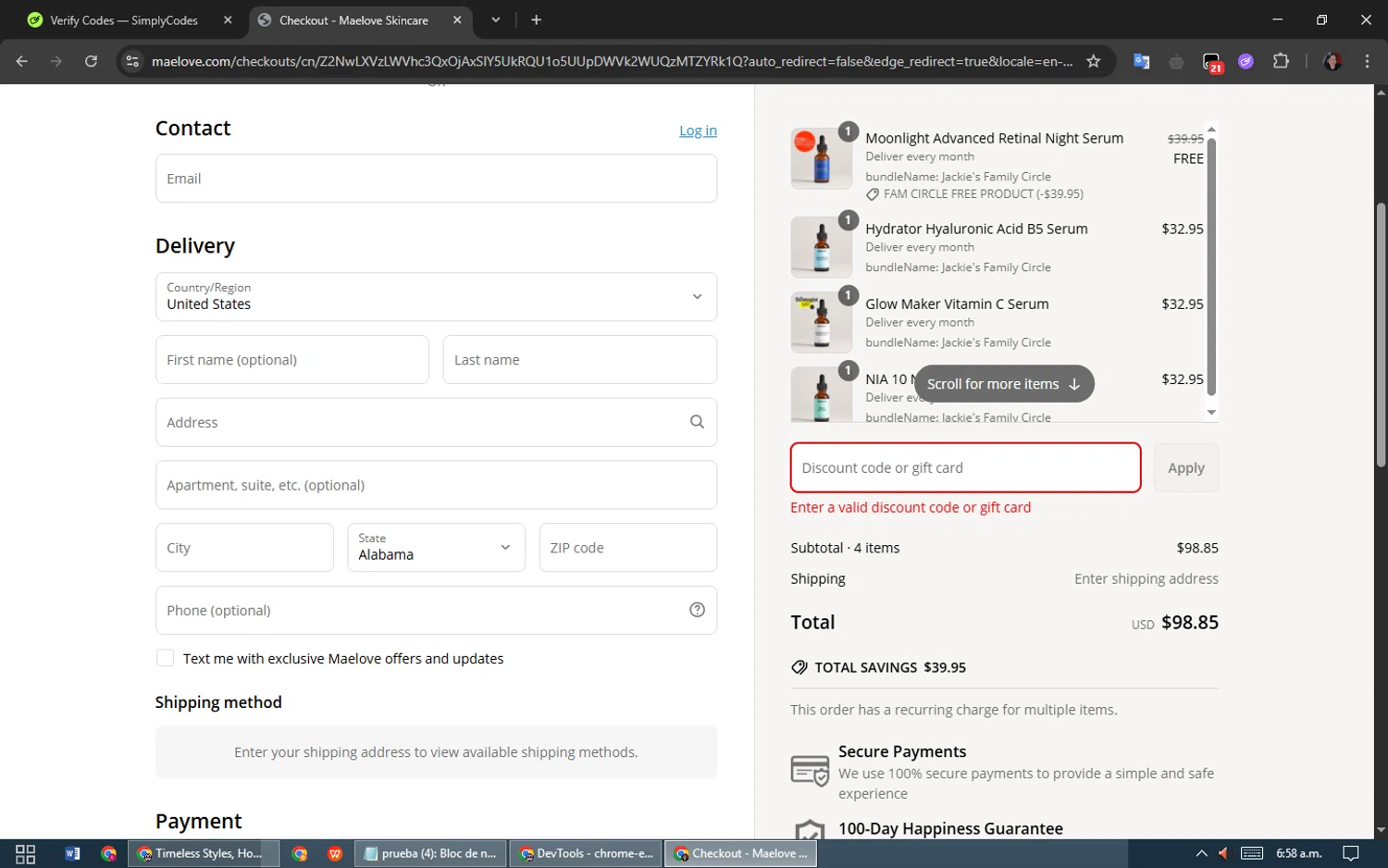Click the Apartment, suite, etc. field
The width and height of the screenshot is (1388, 868).
[x=436, y=485]
